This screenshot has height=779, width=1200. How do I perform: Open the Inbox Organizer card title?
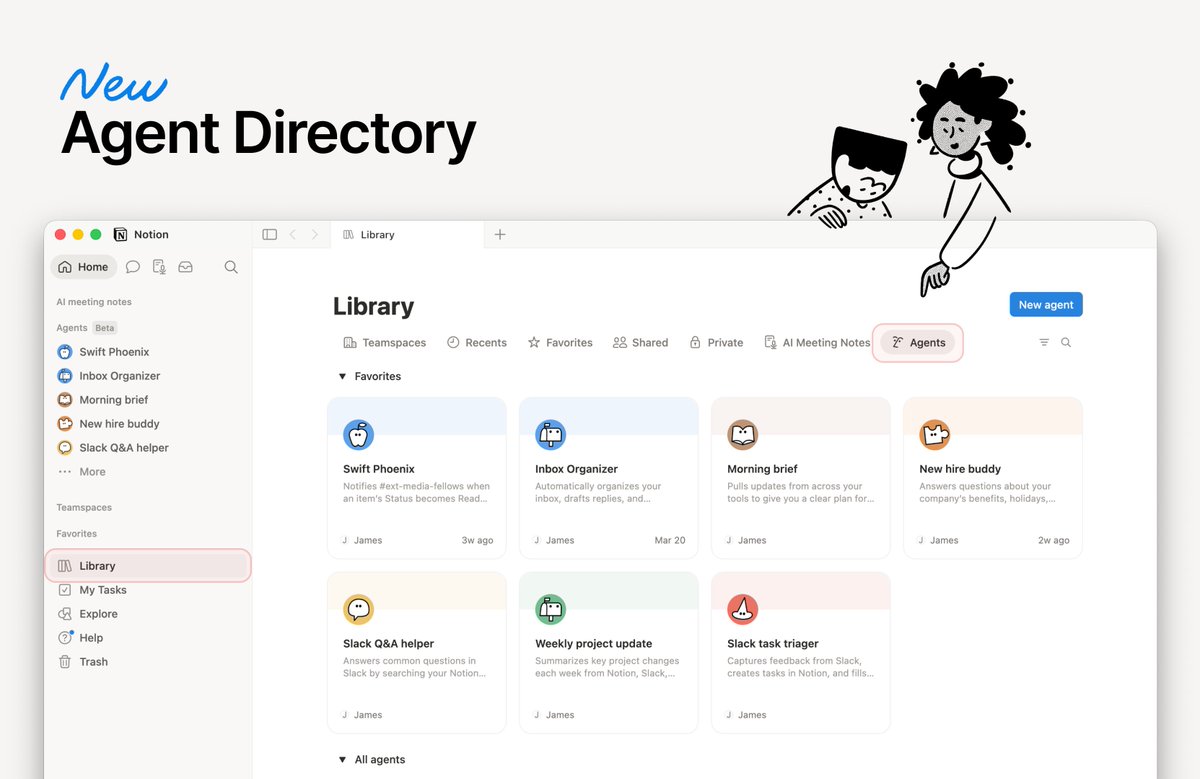click(x=576, y=469)
